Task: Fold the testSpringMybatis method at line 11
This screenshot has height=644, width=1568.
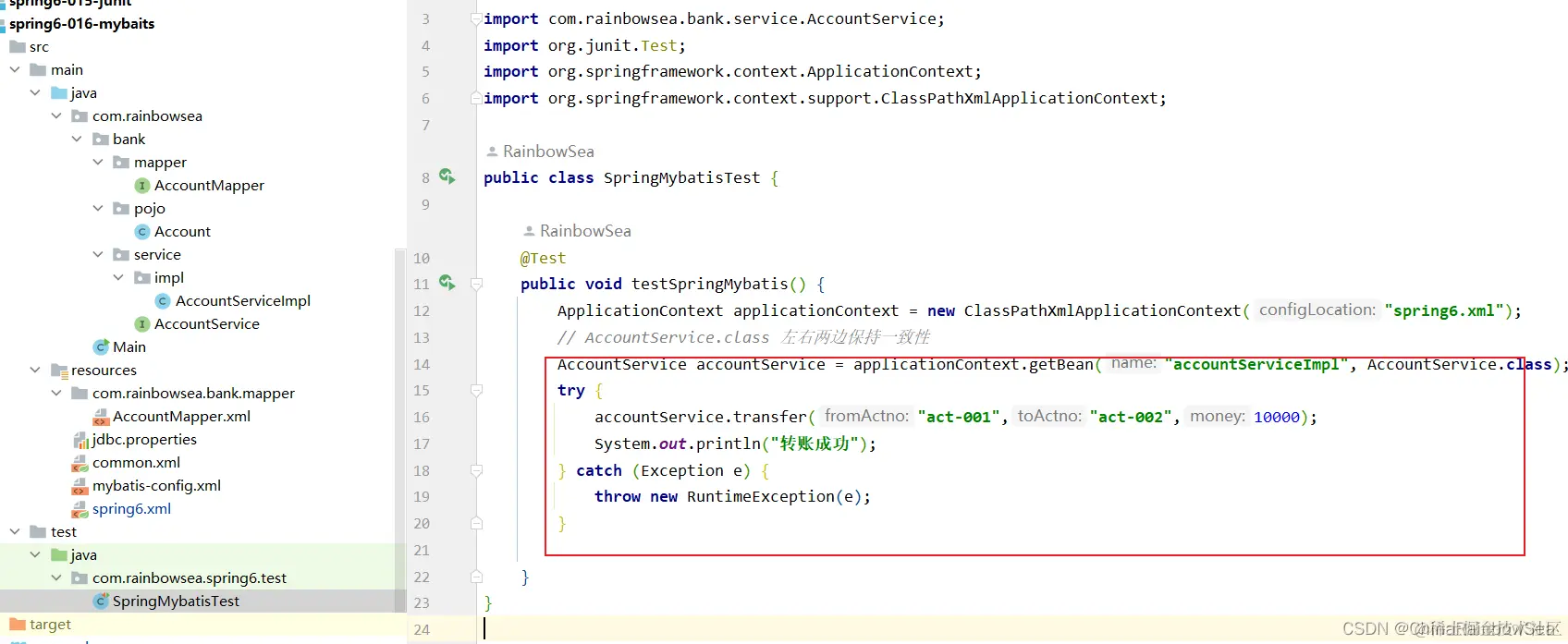Action: coord(476,284)
